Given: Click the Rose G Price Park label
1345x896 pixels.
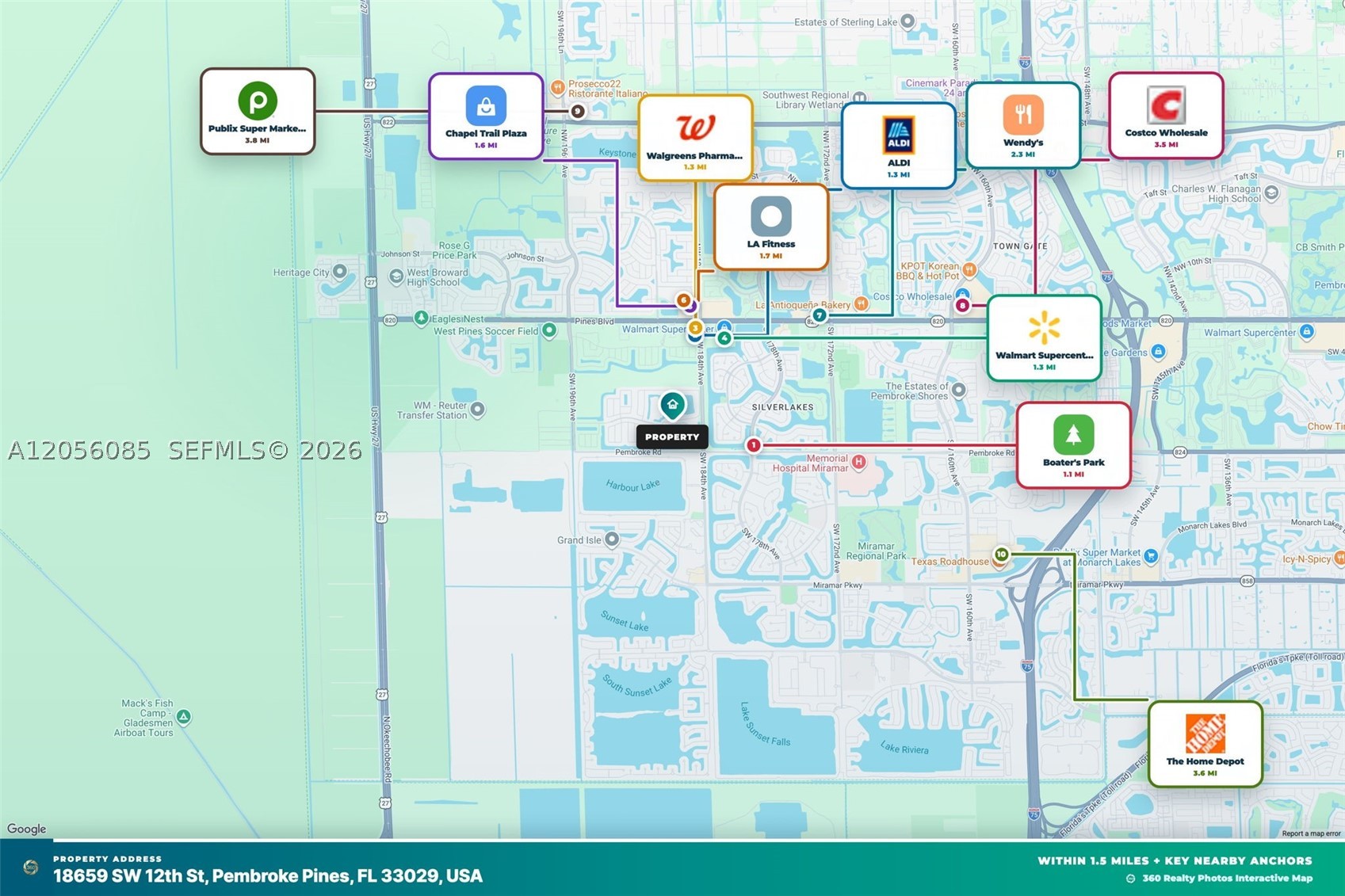Looking at the screenshot, I should [x=455, y=250].
